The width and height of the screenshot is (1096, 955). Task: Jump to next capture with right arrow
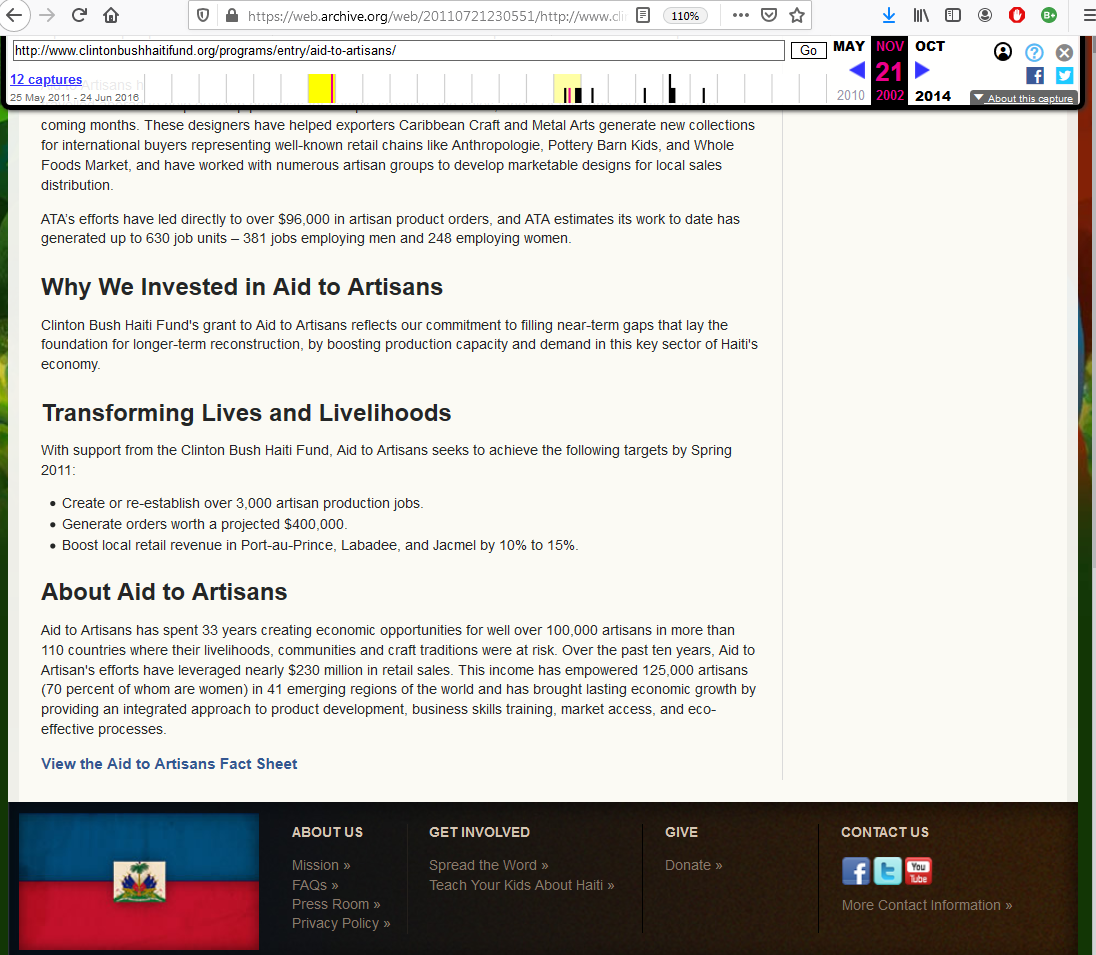[922, 70]
